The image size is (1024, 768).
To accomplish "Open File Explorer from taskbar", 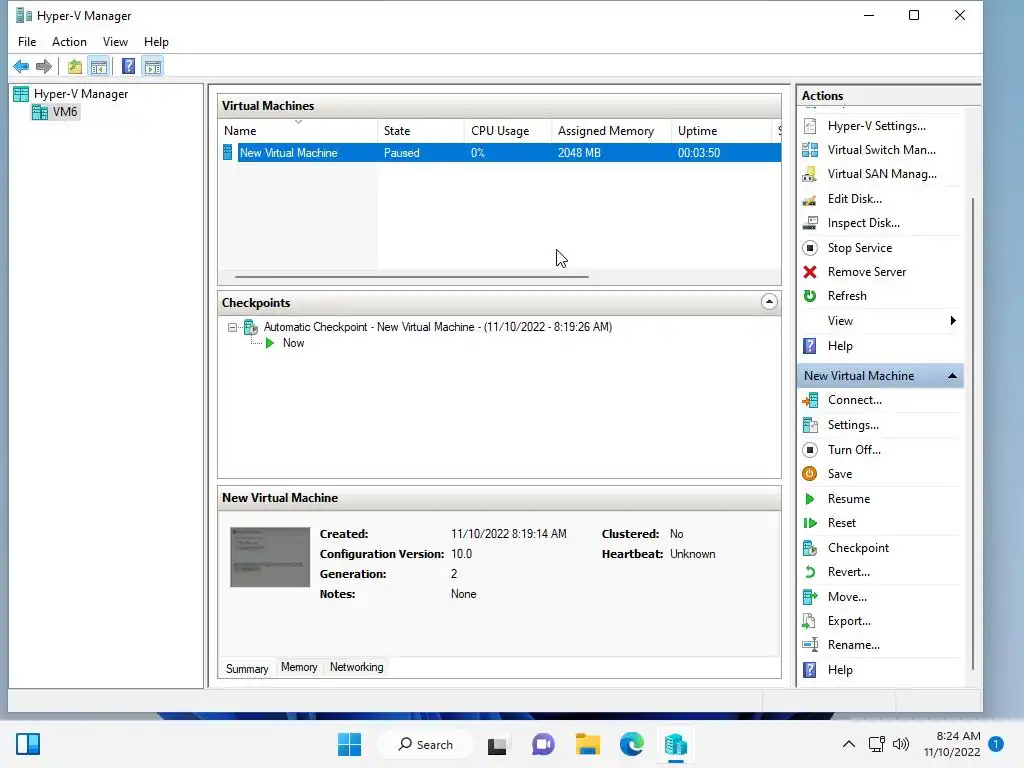I will point(587,744).
